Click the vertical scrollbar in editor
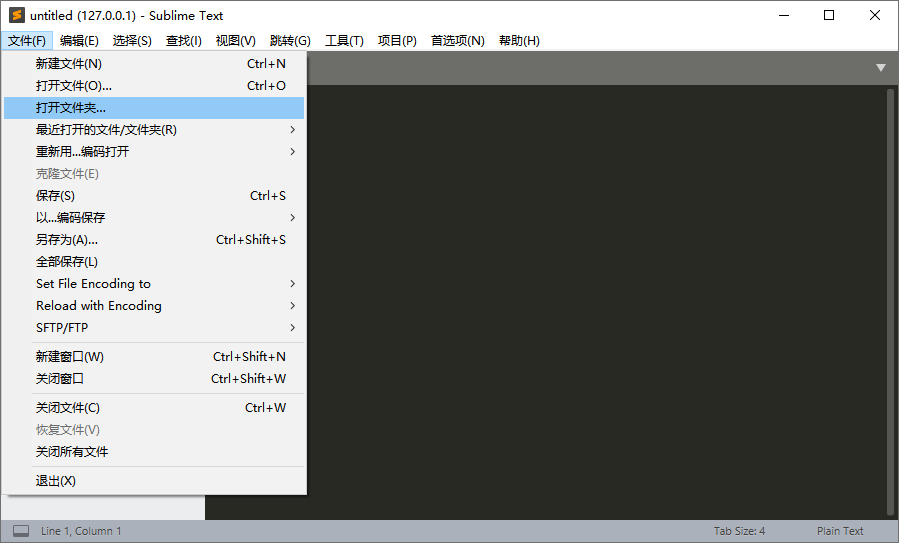This screenshot has height=543, width=899. (x=890, y=302)
